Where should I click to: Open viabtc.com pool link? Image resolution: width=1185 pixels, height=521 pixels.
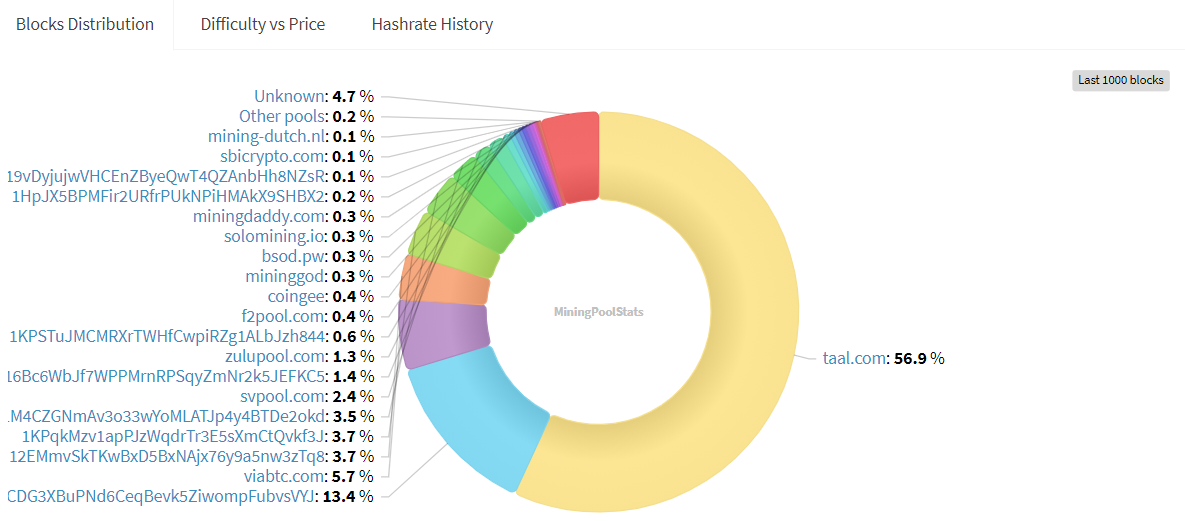(284, 476)
